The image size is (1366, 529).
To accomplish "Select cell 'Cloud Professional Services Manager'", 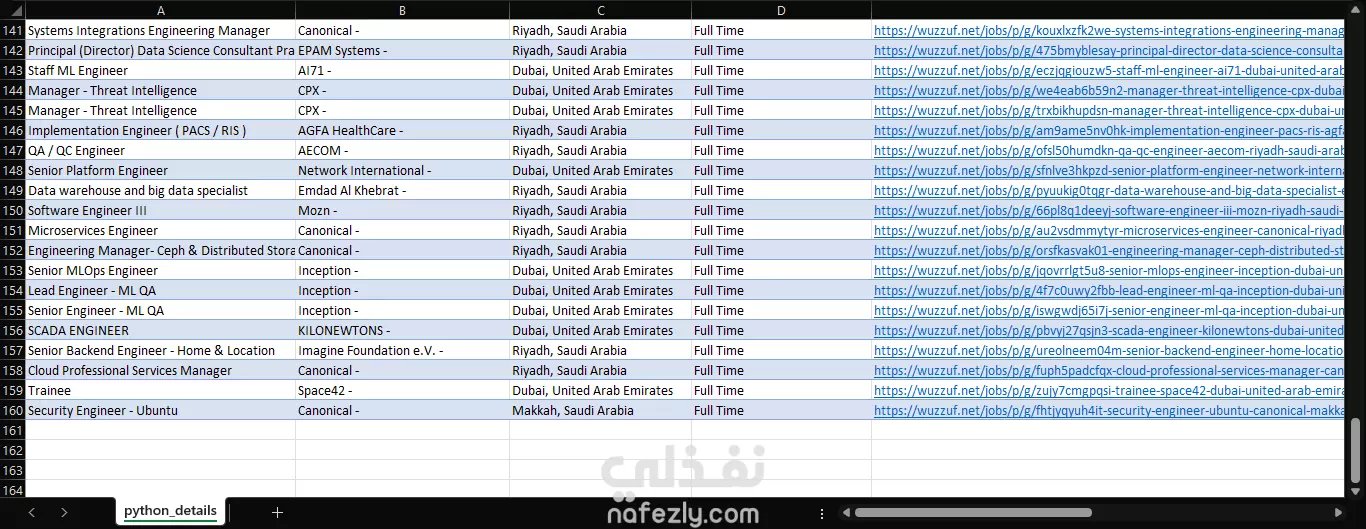I will tap(161, 370).
